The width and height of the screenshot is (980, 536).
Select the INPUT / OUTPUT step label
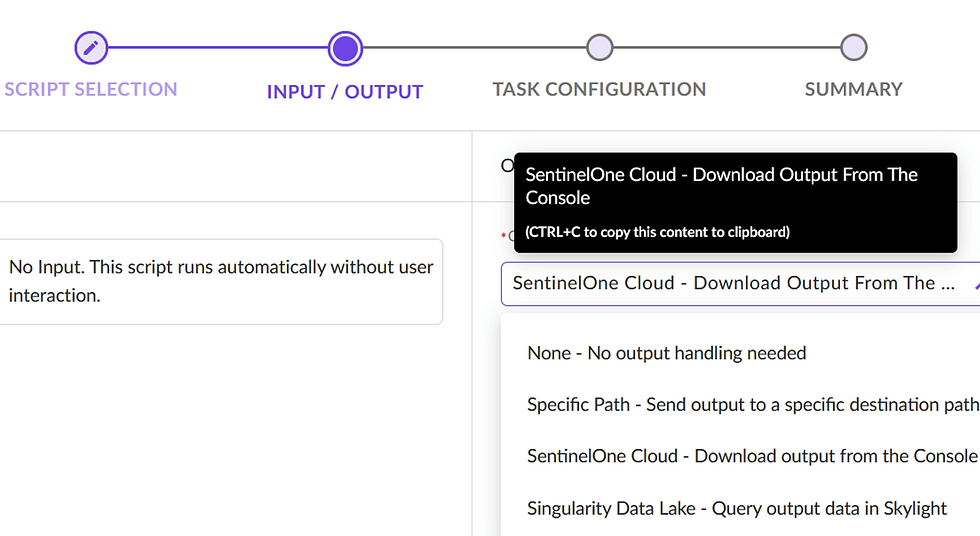(x=345, y=92)
